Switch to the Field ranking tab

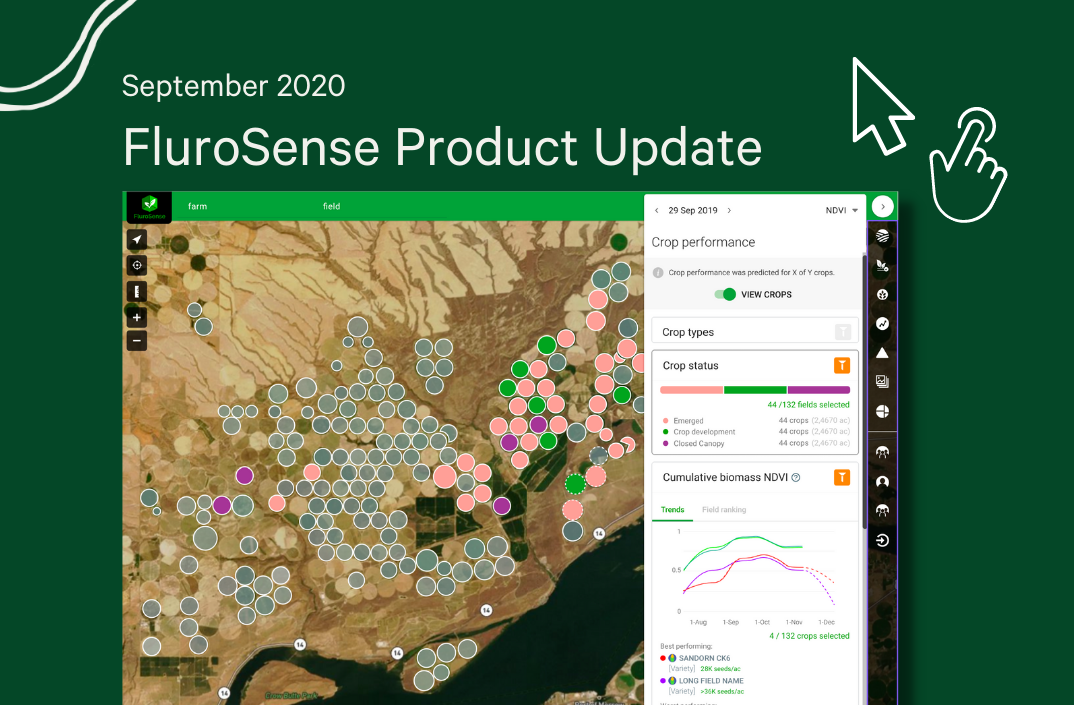coord(724,509)
